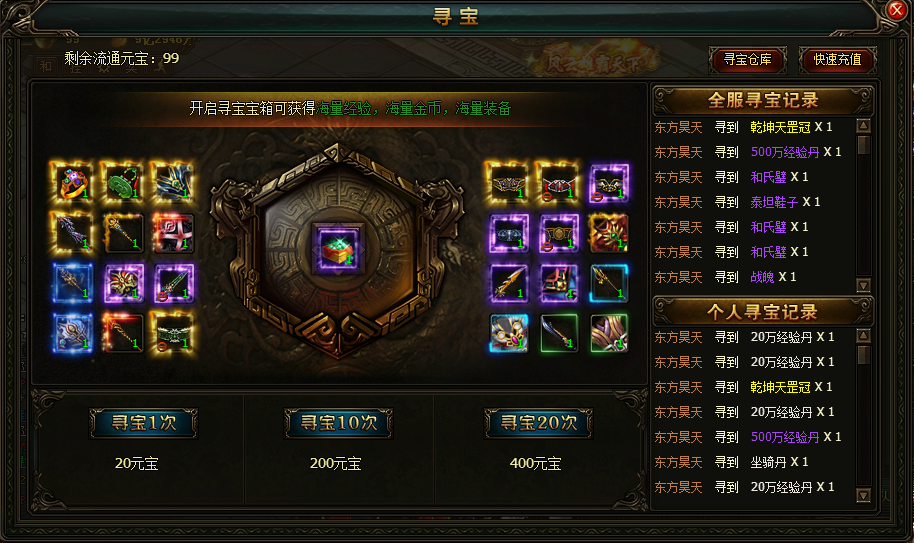This screenshot has height=543, width=914.
Task: Click the 全服寻宝记录 list up arrow
Action: 864,126
